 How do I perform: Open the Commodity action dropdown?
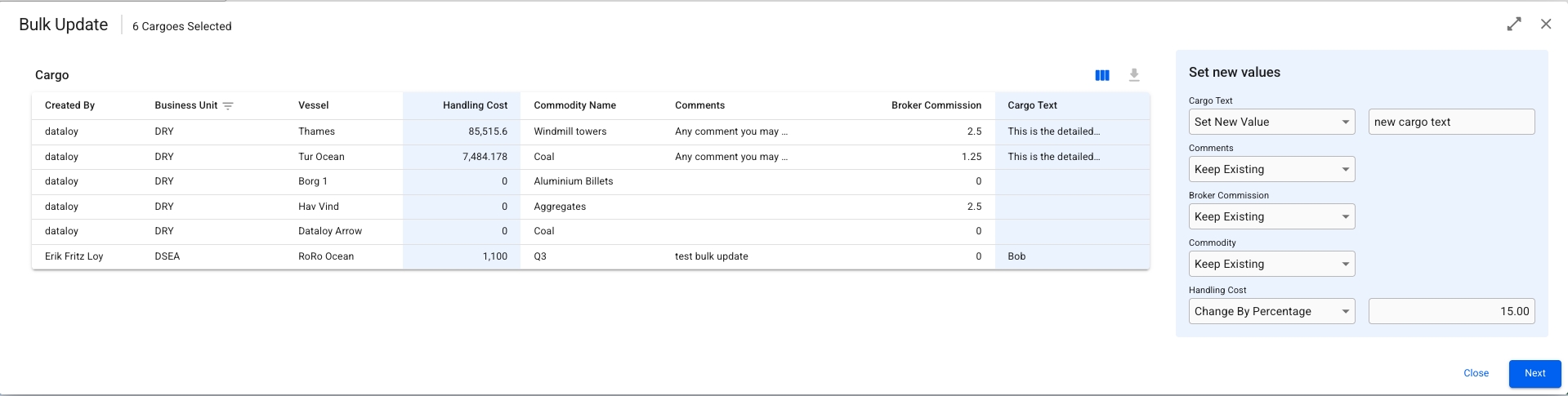[x=1271, y=264]
